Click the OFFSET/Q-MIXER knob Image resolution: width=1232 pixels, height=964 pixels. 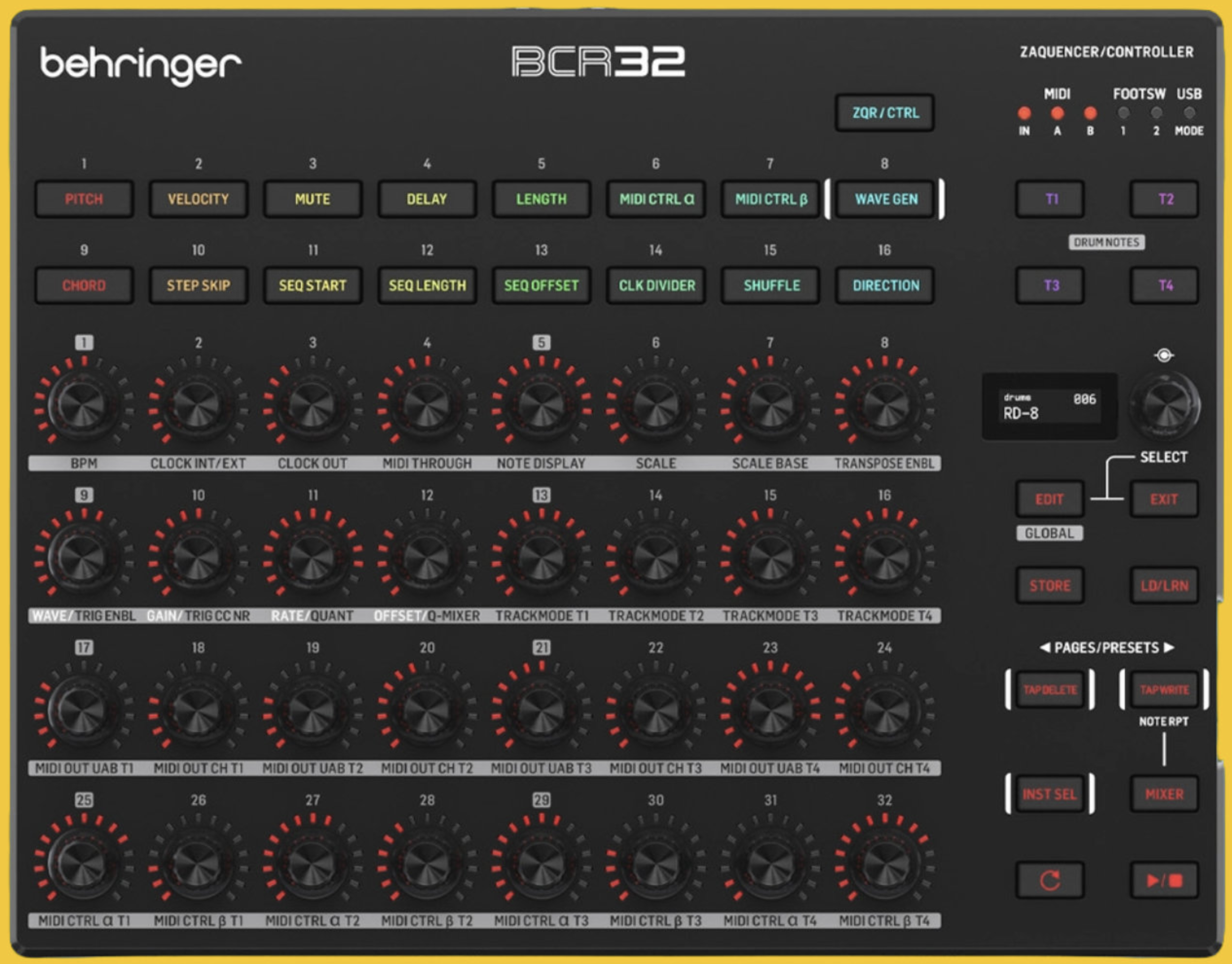427,557
